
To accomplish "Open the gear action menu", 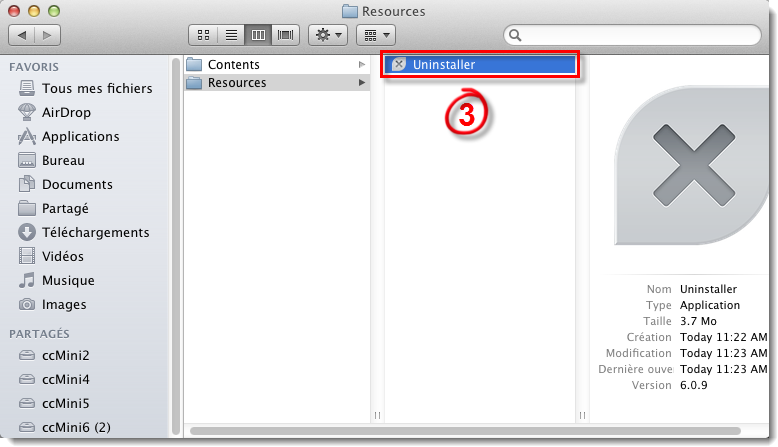I will [x=328, y=35].
